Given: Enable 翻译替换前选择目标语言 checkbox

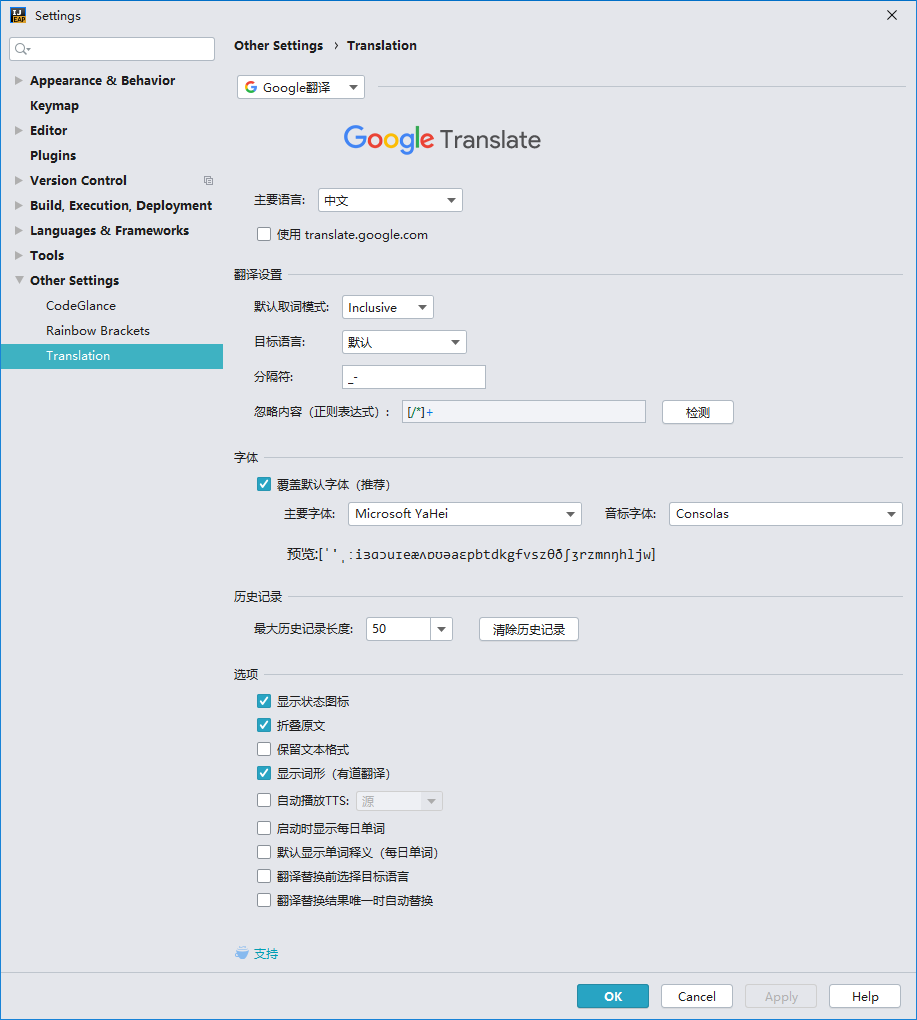Looking at the screenshot, I should point(264,876).
